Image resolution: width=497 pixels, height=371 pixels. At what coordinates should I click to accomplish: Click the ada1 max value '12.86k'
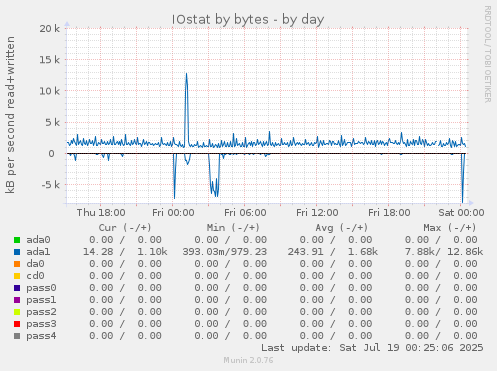point(465,252)
